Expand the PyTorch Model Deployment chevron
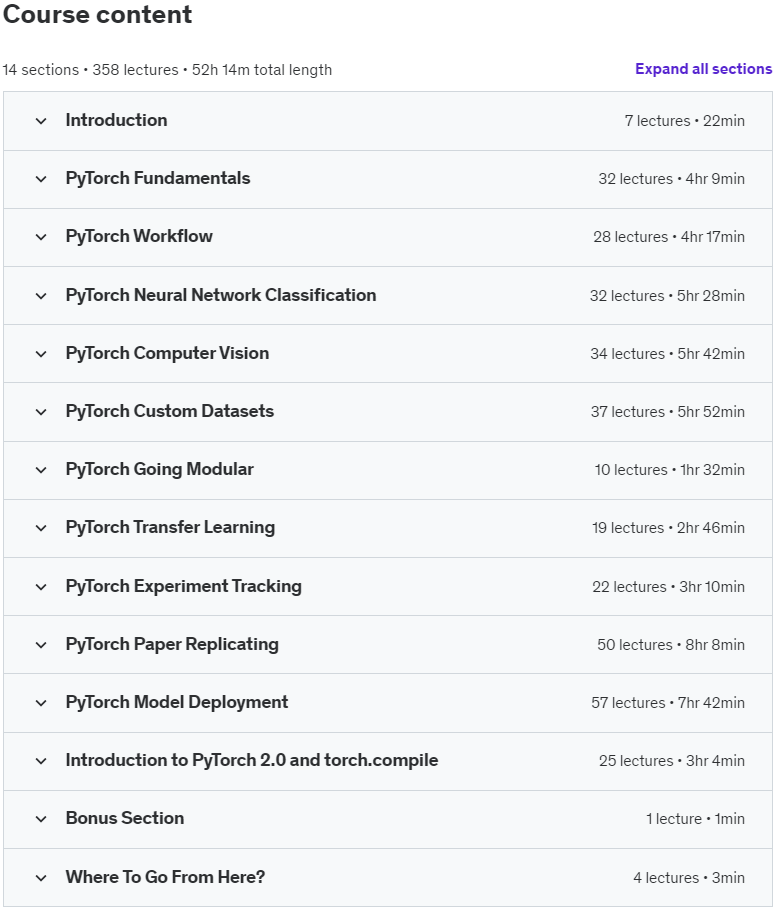Viewport: 775px width, 909px height. coord(41,703)
